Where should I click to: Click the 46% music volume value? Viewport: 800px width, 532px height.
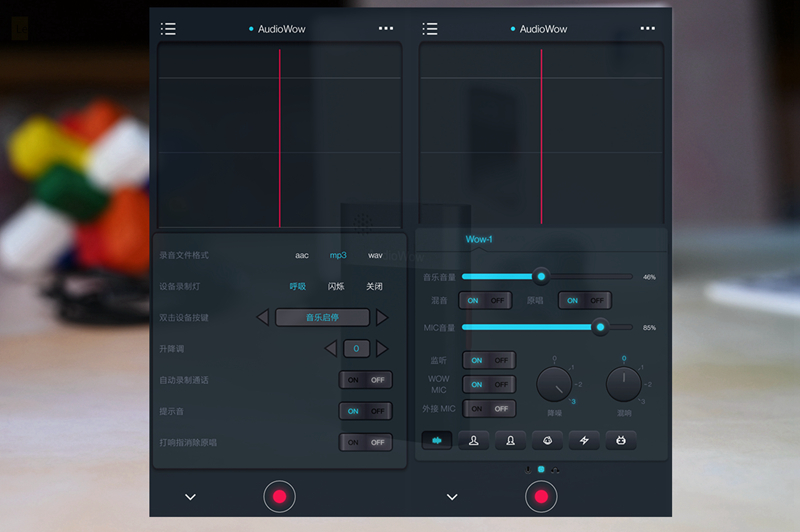[649, 277]
